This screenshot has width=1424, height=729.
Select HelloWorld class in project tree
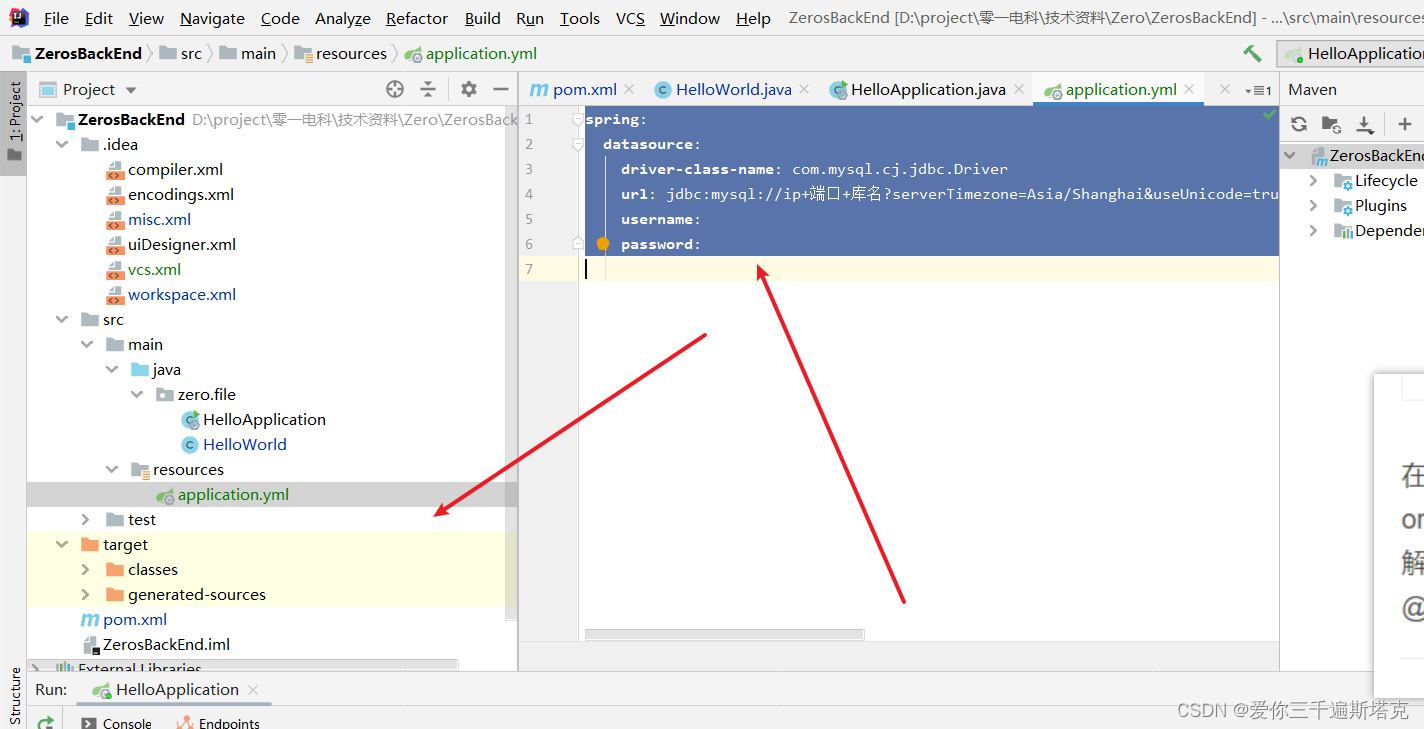(x=244, y=444)
